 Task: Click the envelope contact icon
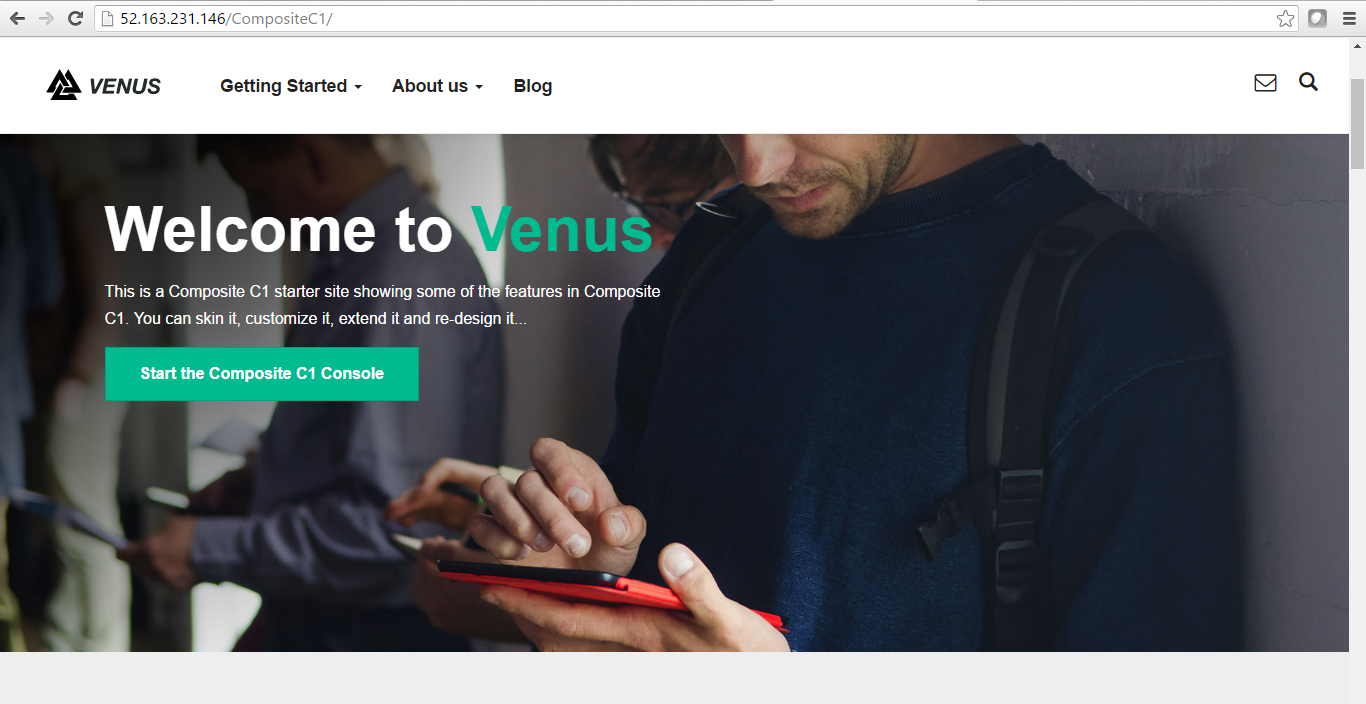coord(1265,83)
